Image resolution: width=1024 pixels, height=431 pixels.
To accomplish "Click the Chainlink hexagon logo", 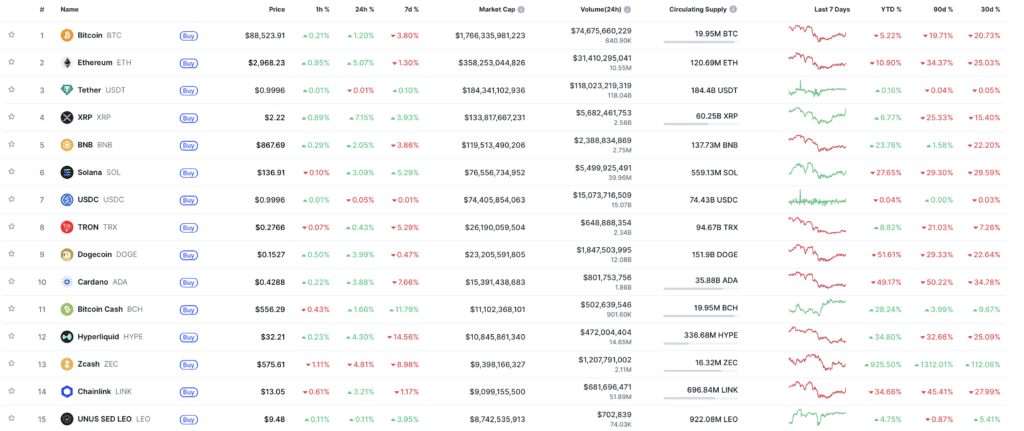I will (66, 392).
